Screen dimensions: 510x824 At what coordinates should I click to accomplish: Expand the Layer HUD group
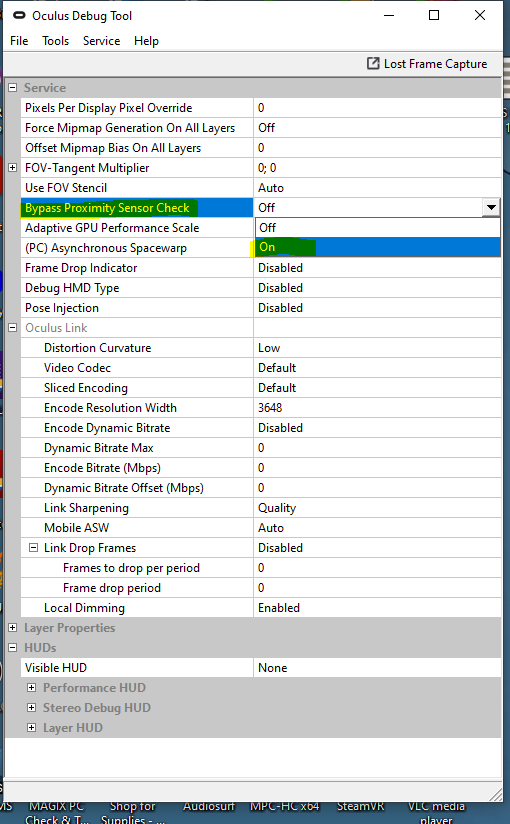point(32,727)
